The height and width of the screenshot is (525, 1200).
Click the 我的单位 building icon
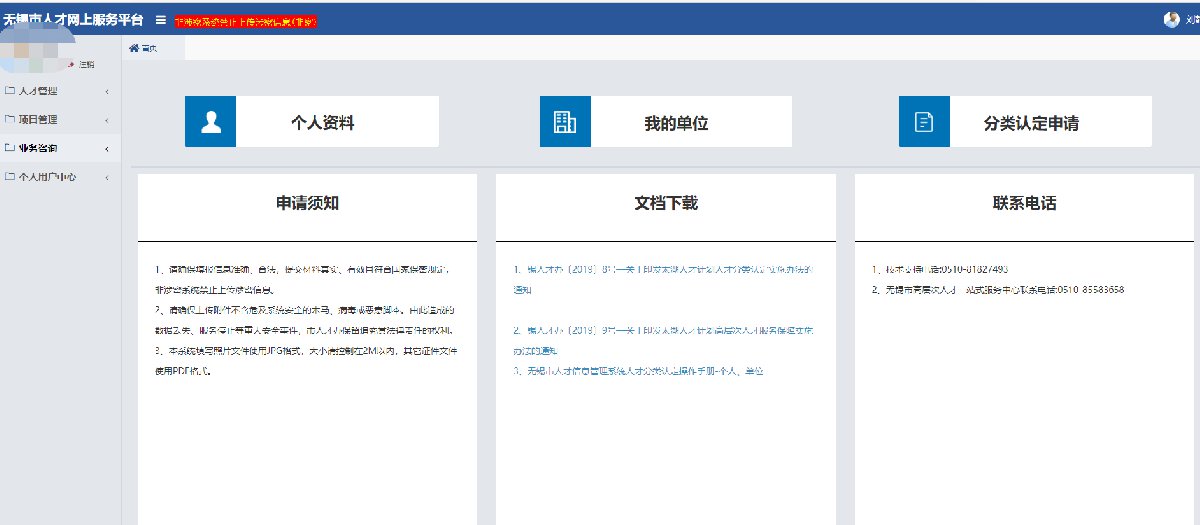tap(565, 122)
